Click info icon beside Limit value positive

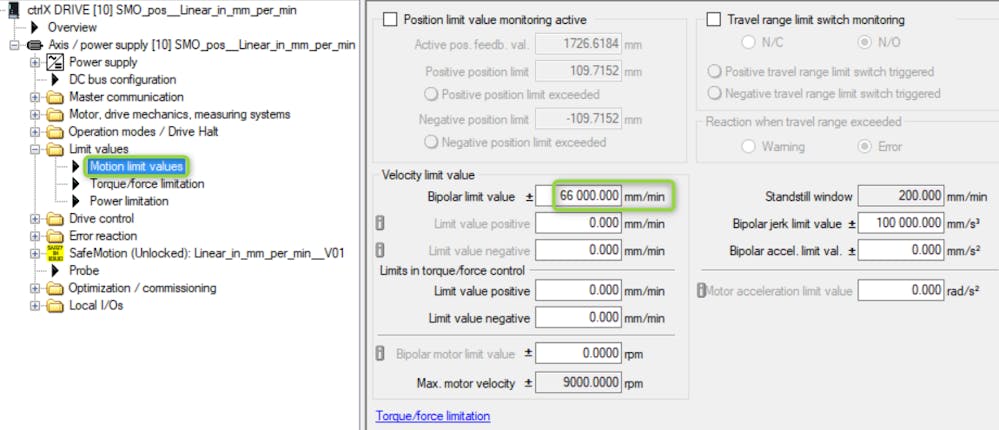[x=380, y=224]
